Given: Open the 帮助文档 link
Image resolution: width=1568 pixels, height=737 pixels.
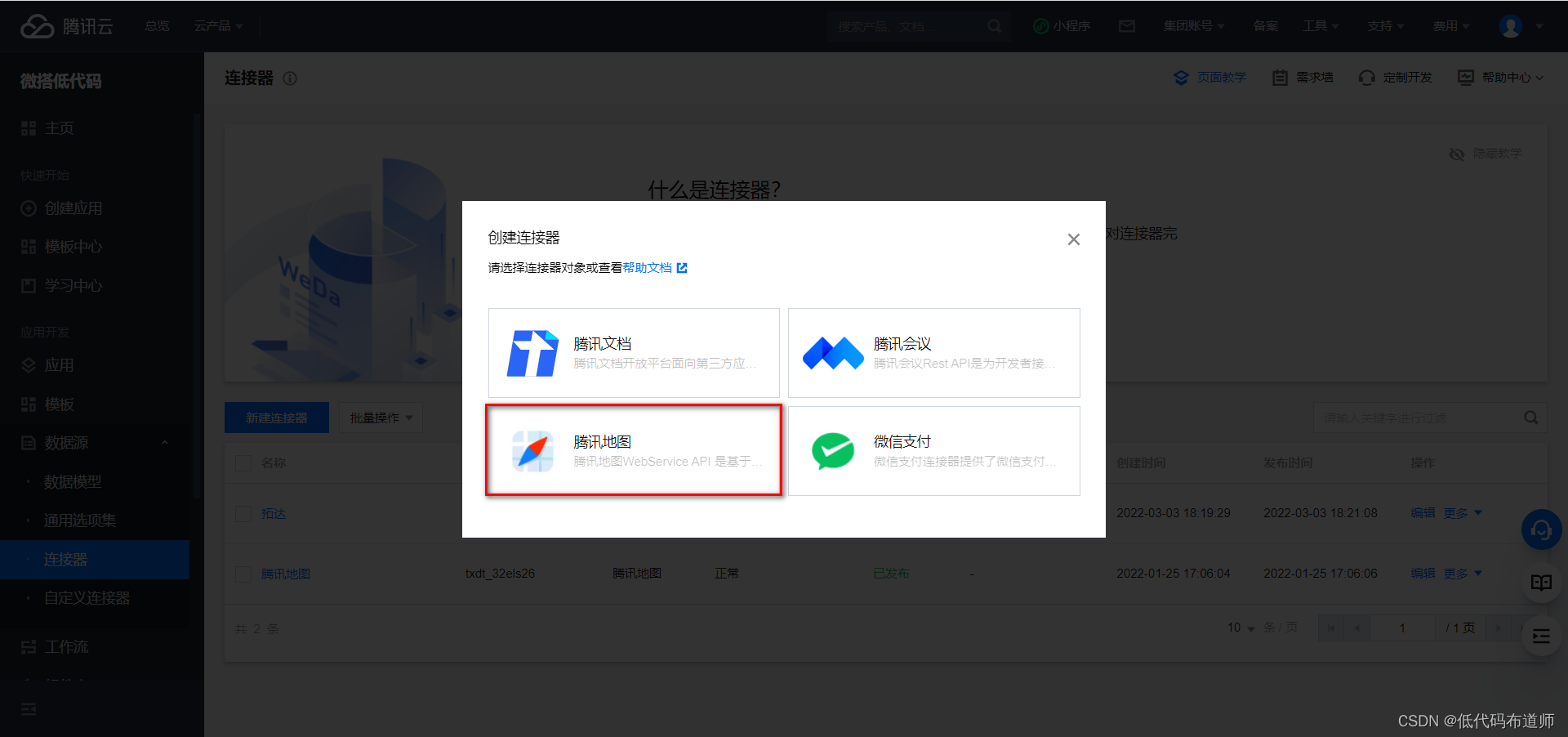Looking at the screenshot, I should 655,268.
